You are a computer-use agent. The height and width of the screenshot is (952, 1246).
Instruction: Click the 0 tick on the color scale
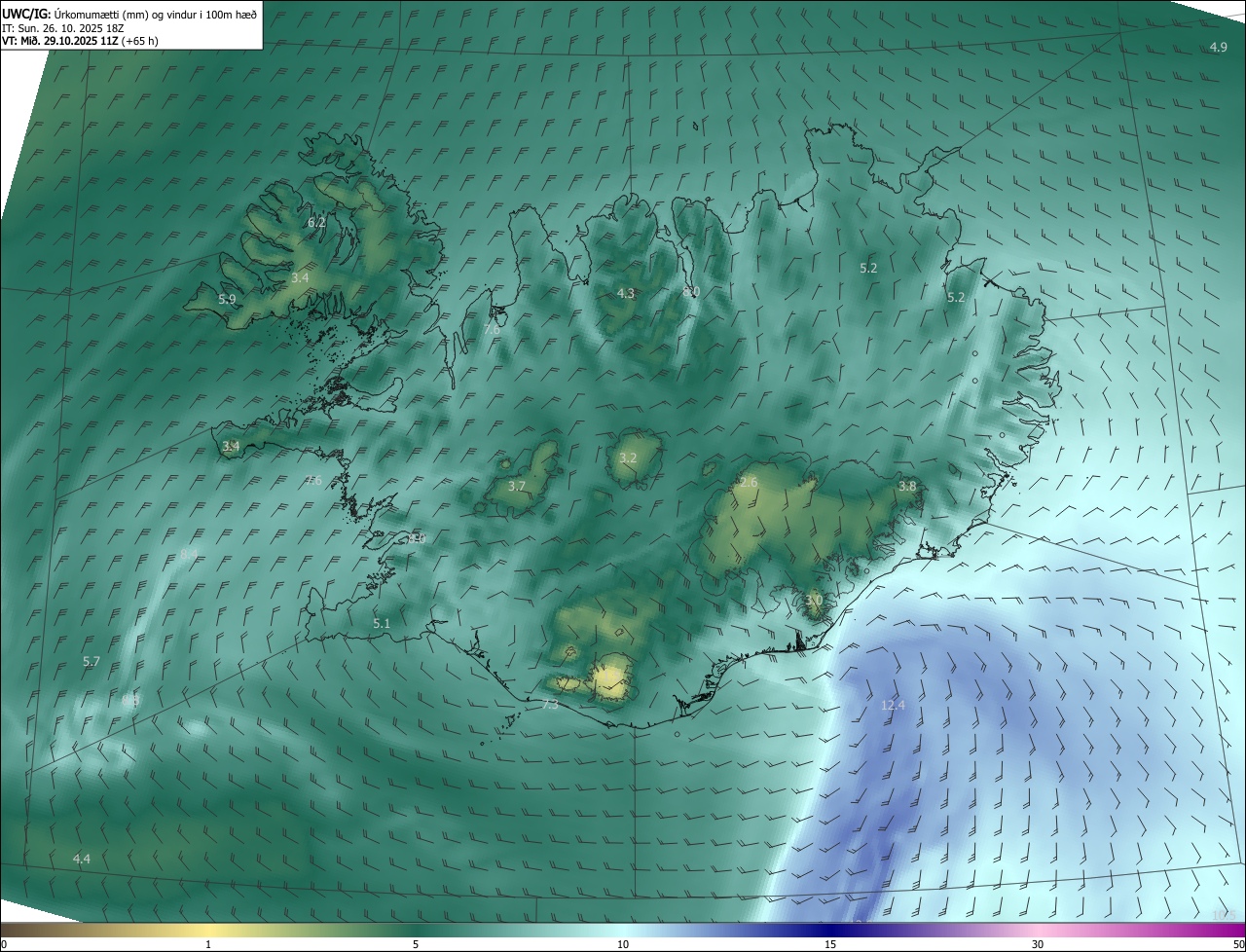pos(4,944)
